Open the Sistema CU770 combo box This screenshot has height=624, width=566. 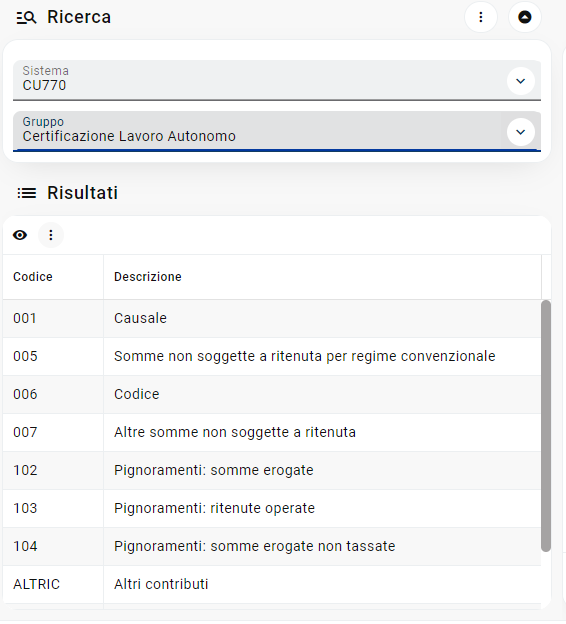(x=277, y=80)
